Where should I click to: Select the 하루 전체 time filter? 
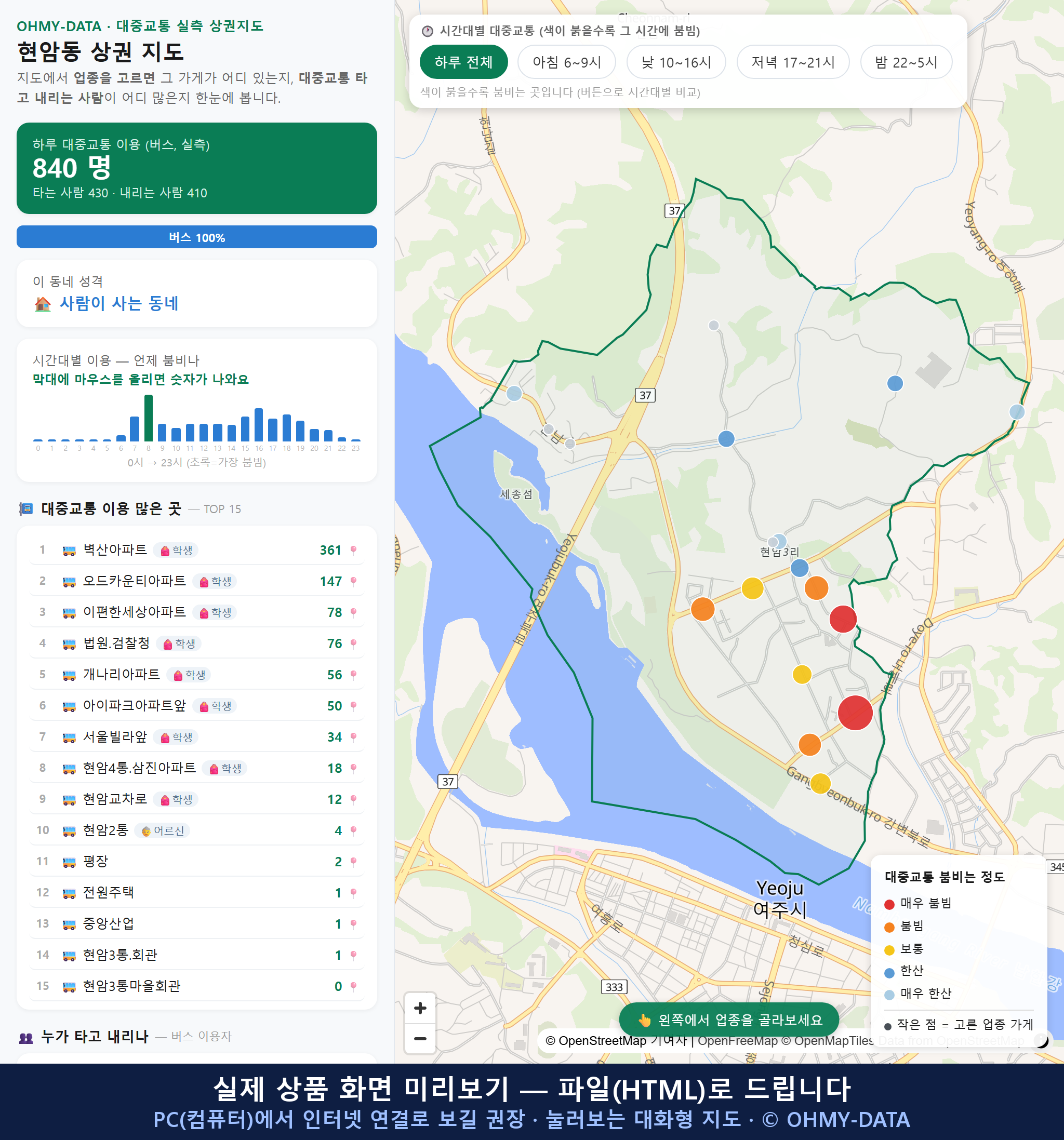click(463, 62)
